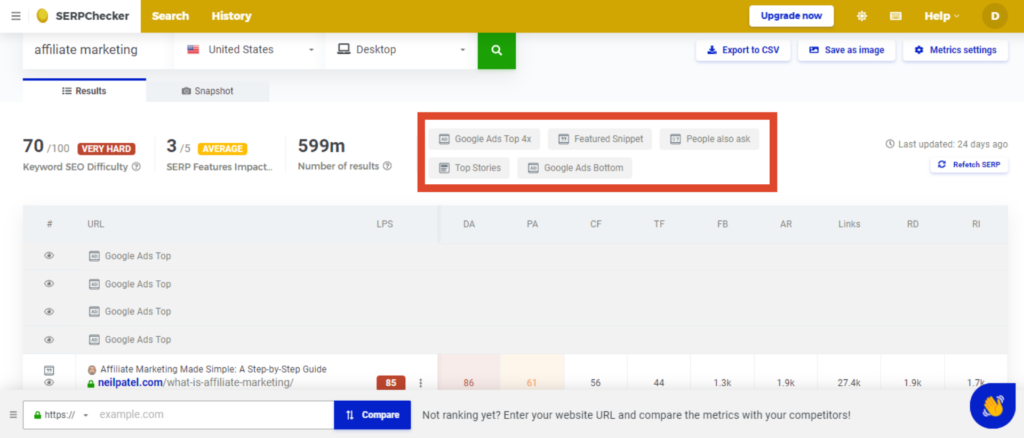Toggle the theme brightness icon
Image resolution: width=1024 pixels, height=438 pixels.
point(862,16)
